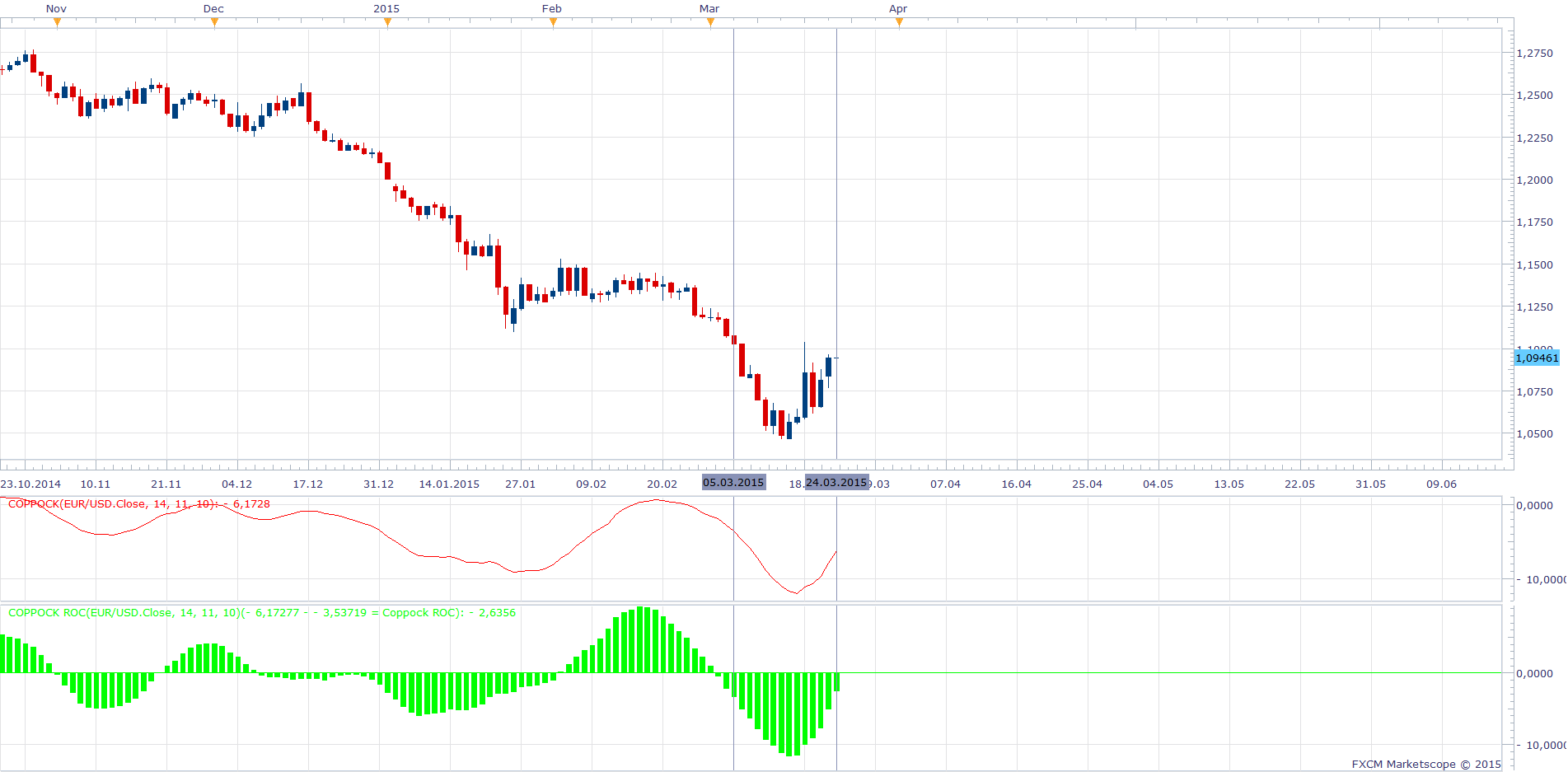
Task: Click the 20.02 date on the time axis
Action: pyautogui.click(x=662, y=484)
